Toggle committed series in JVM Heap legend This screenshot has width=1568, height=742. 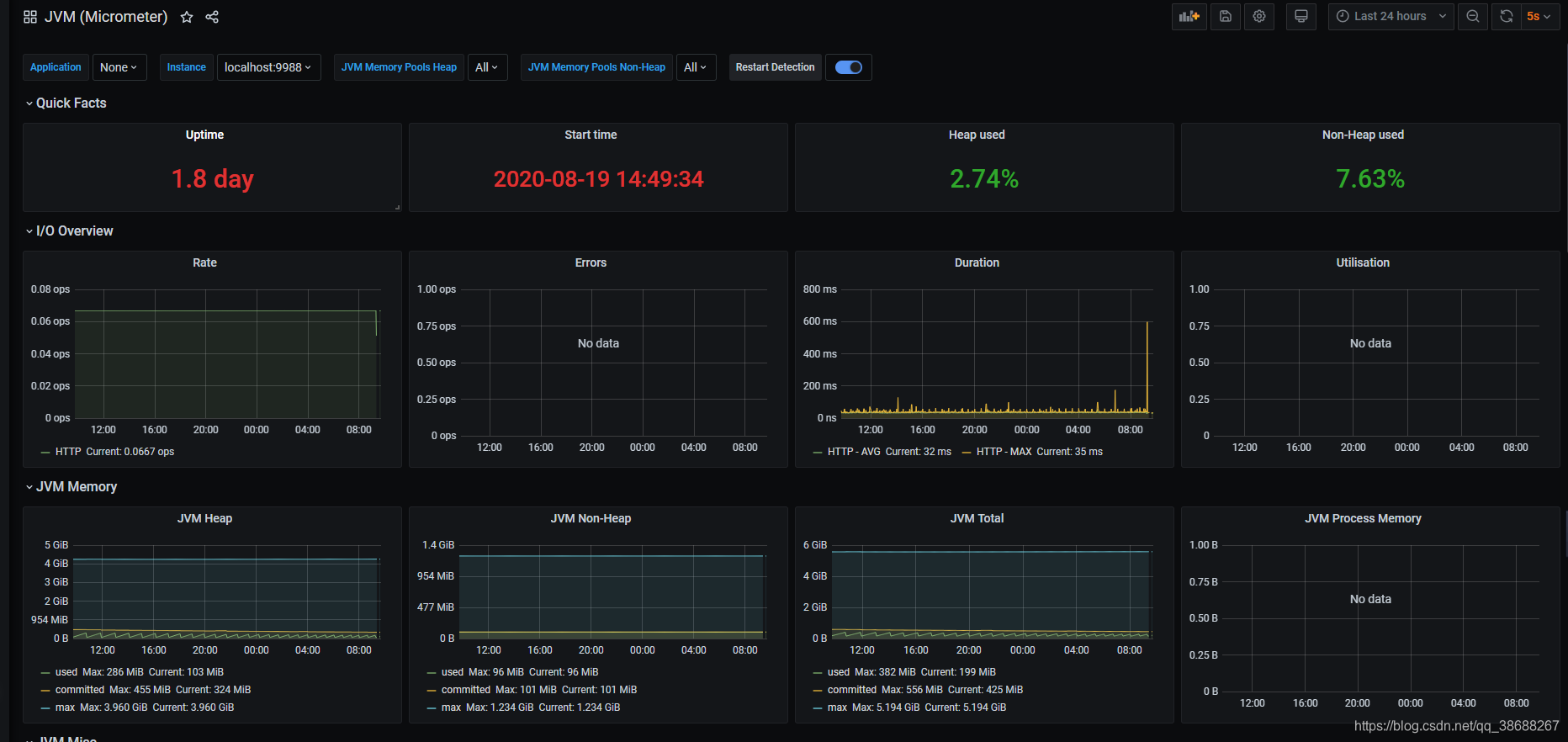[x=80, y=690]
